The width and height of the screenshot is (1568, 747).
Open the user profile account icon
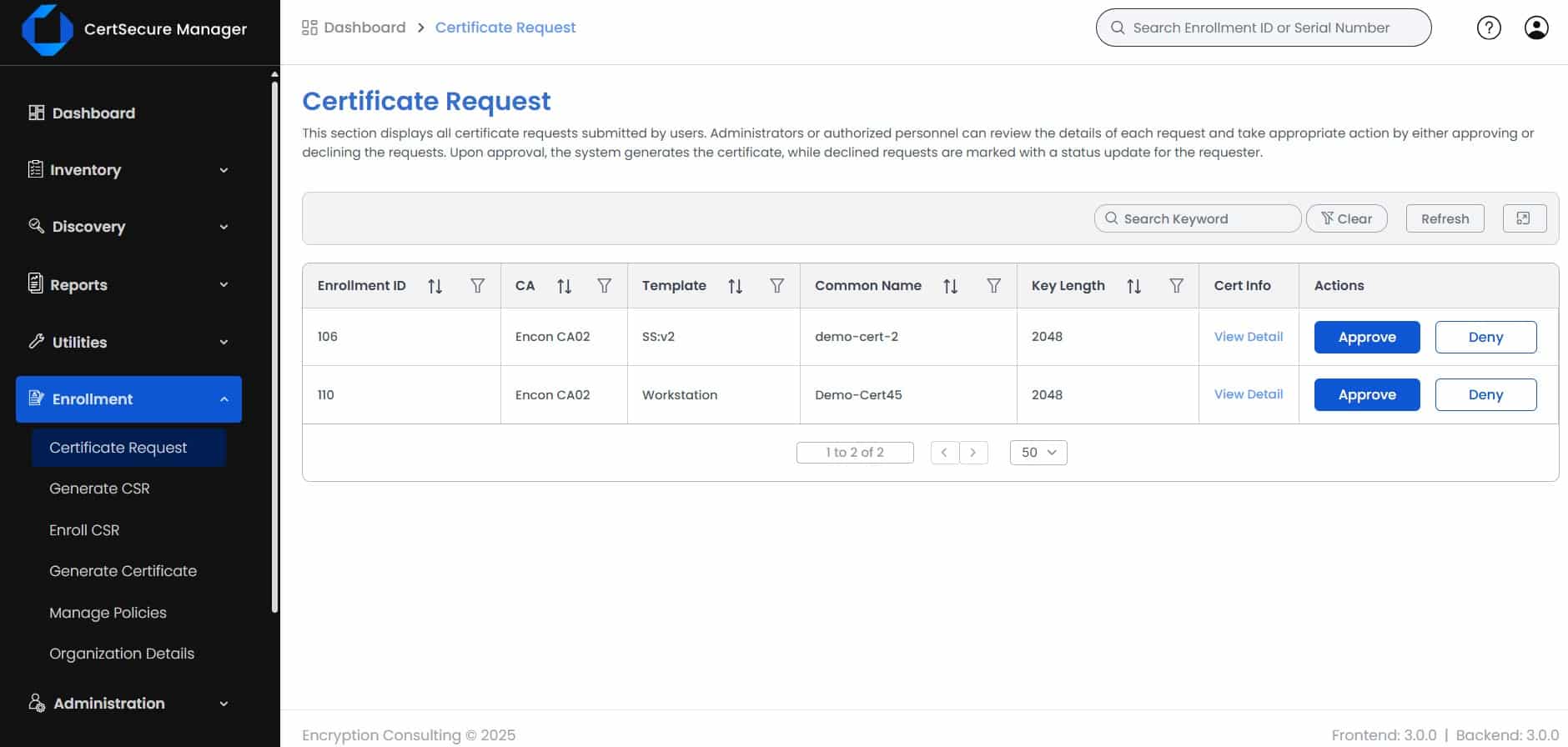click(x=1535, y=28)
